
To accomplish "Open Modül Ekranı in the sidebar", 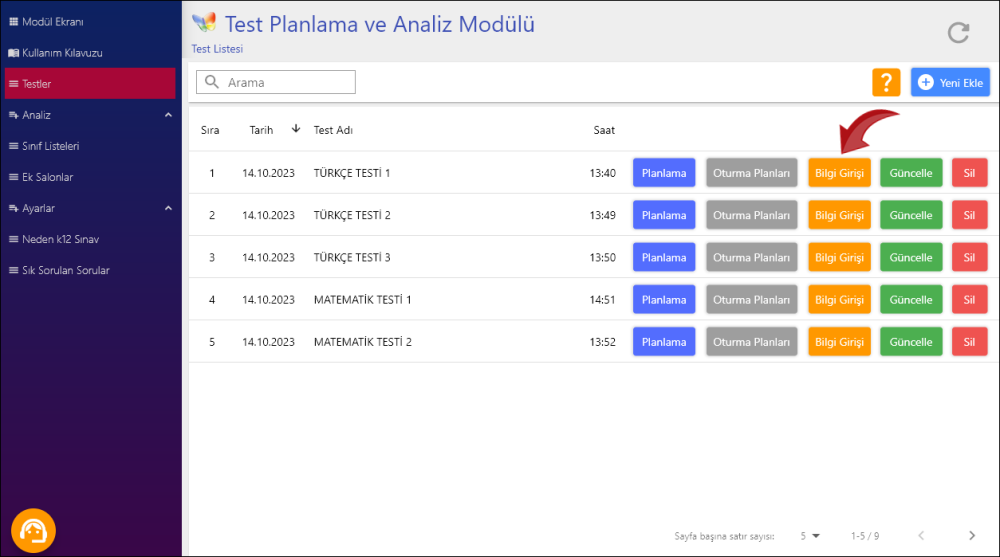I will pyautogui.click(x=53, y=22).
